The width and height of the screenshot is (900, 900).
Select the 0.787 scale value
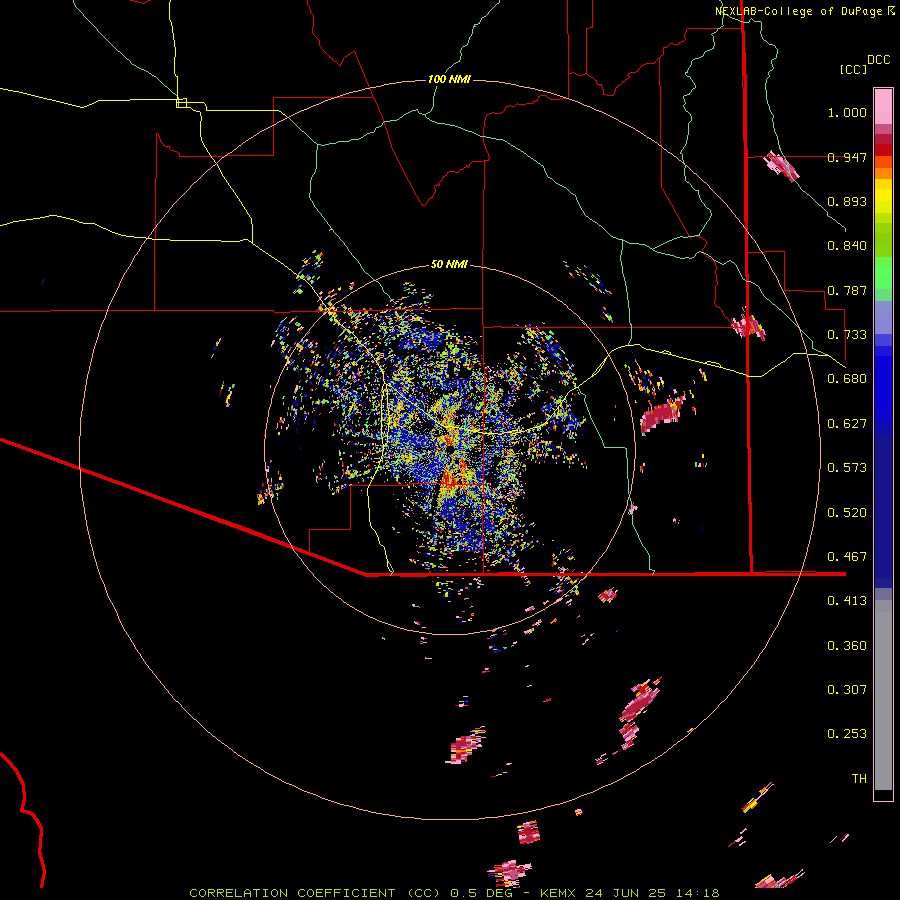[x=847, y=290]
